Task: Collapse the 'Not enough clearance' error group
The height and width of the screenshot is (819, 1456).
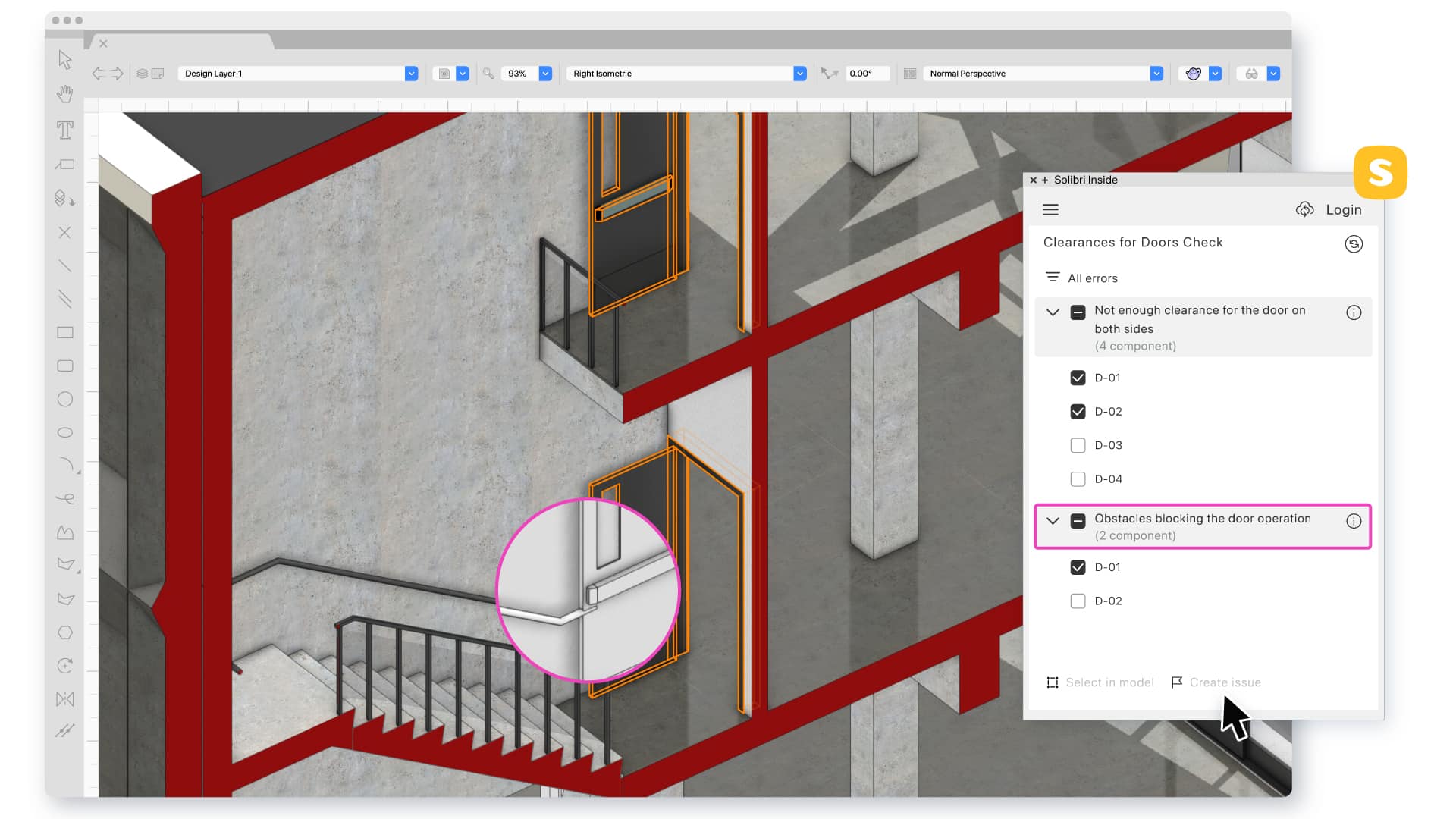Action: 1052,312
